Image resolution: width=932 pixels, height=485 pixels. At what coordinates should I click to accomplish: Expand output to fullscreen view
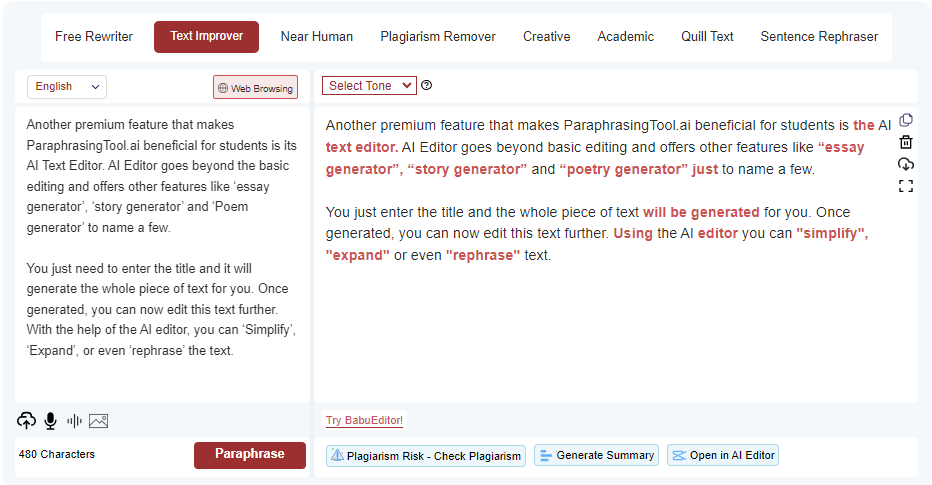pos(906,187)
